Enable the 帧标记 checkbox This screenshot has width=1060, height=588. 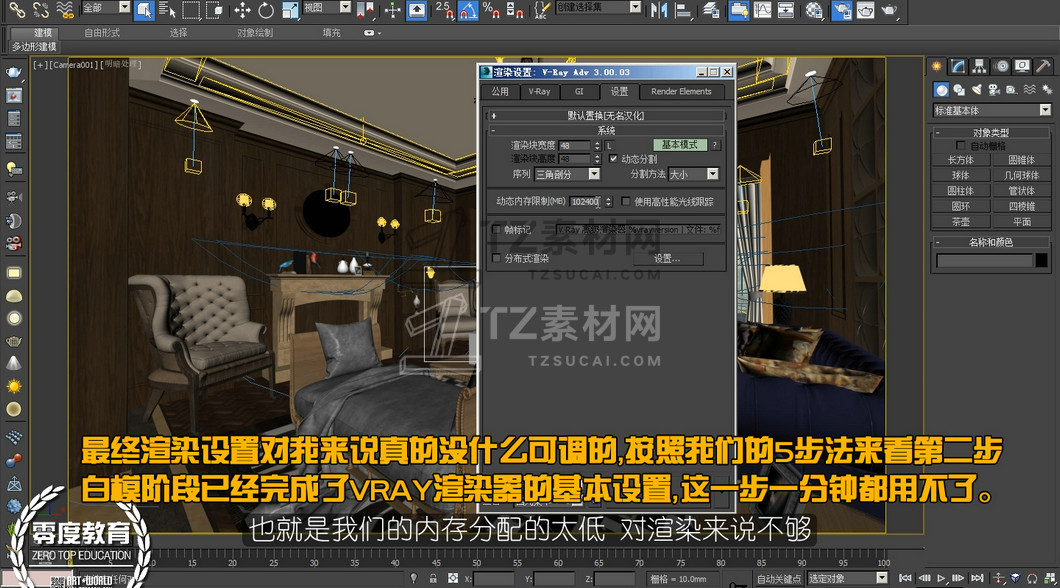click(x=496, y=230)
